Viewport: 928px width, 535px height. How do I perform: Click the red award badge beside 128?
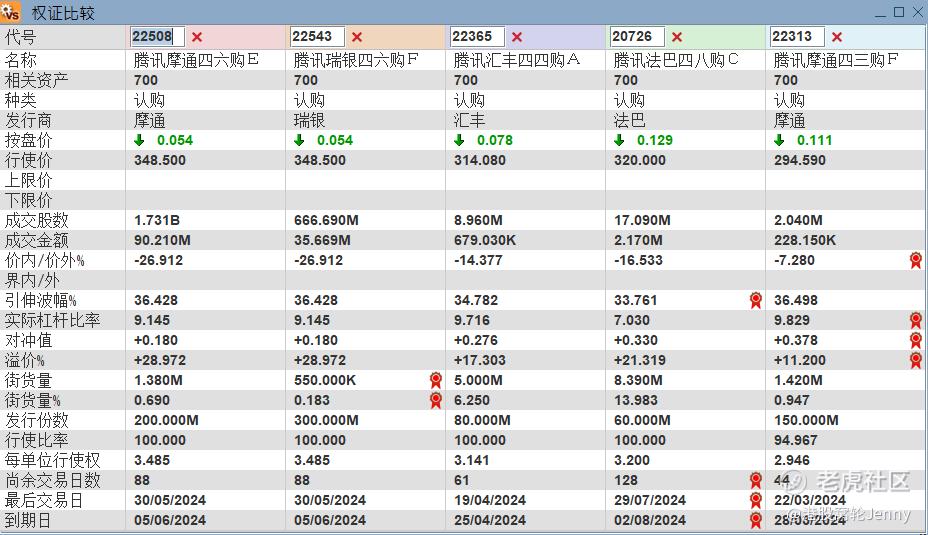click(x=756, y=480)
